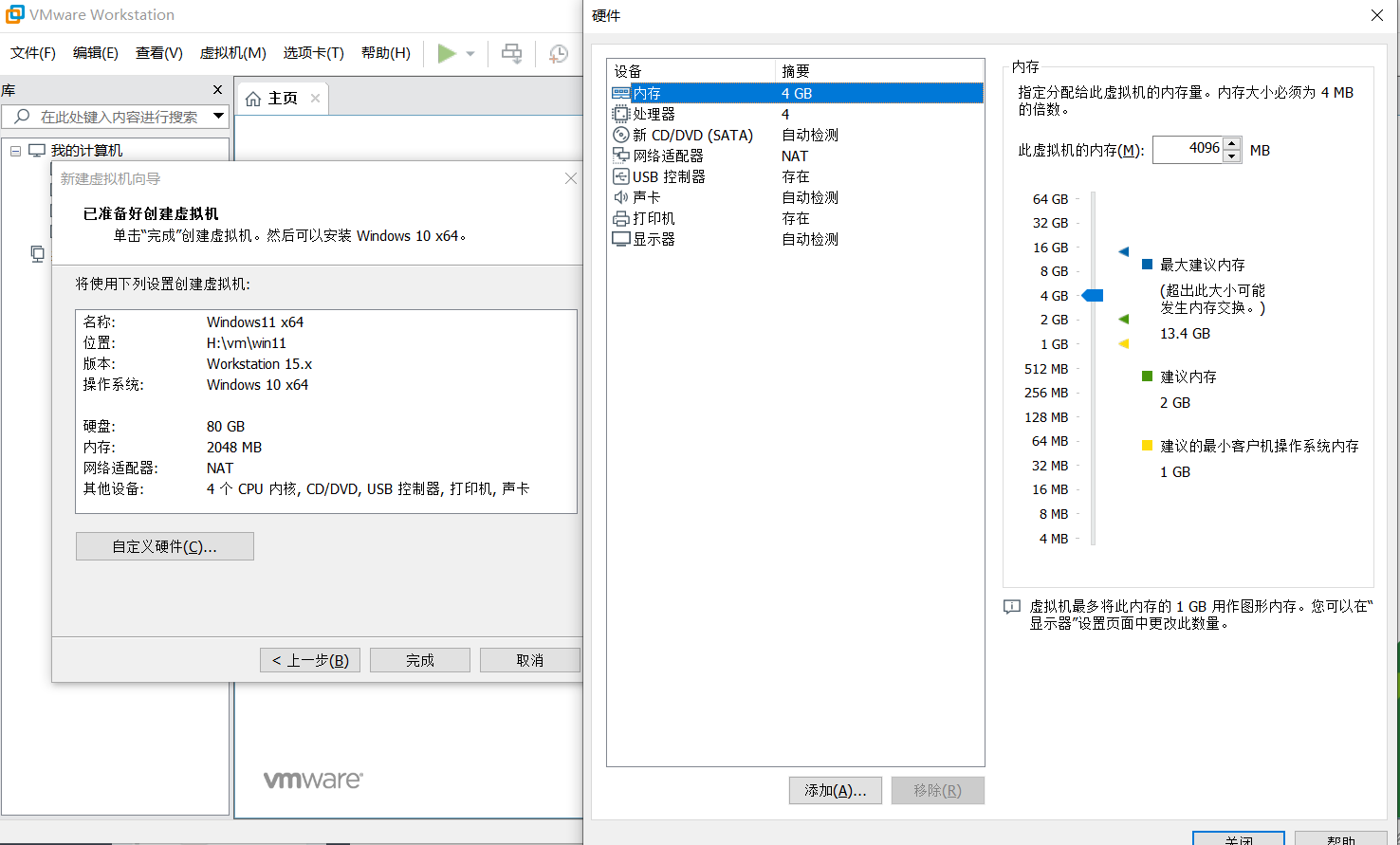This screenshot has height=845, width=1400.
Task: Increase memory with the spinner up arrow
Action: coord(1231,143)
